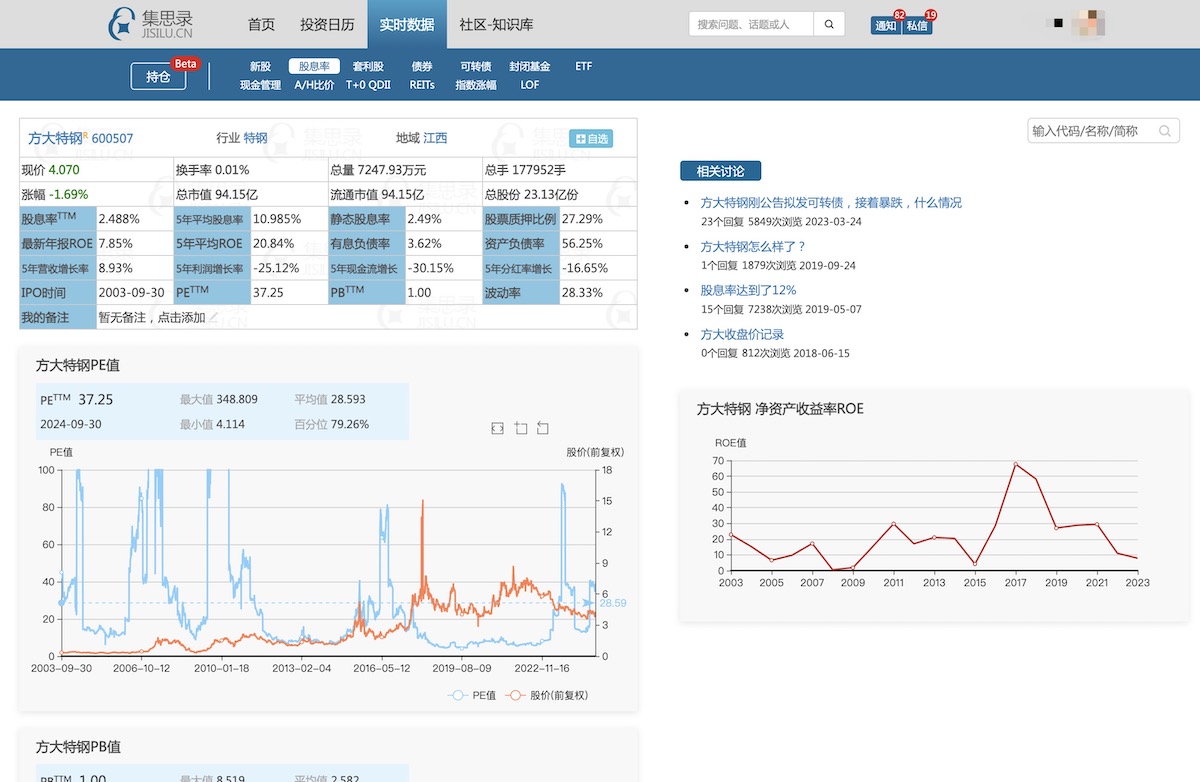Click the Jisilu logo in header
The width and height of the screenshot is (1200, 782).
pos(151,24)
